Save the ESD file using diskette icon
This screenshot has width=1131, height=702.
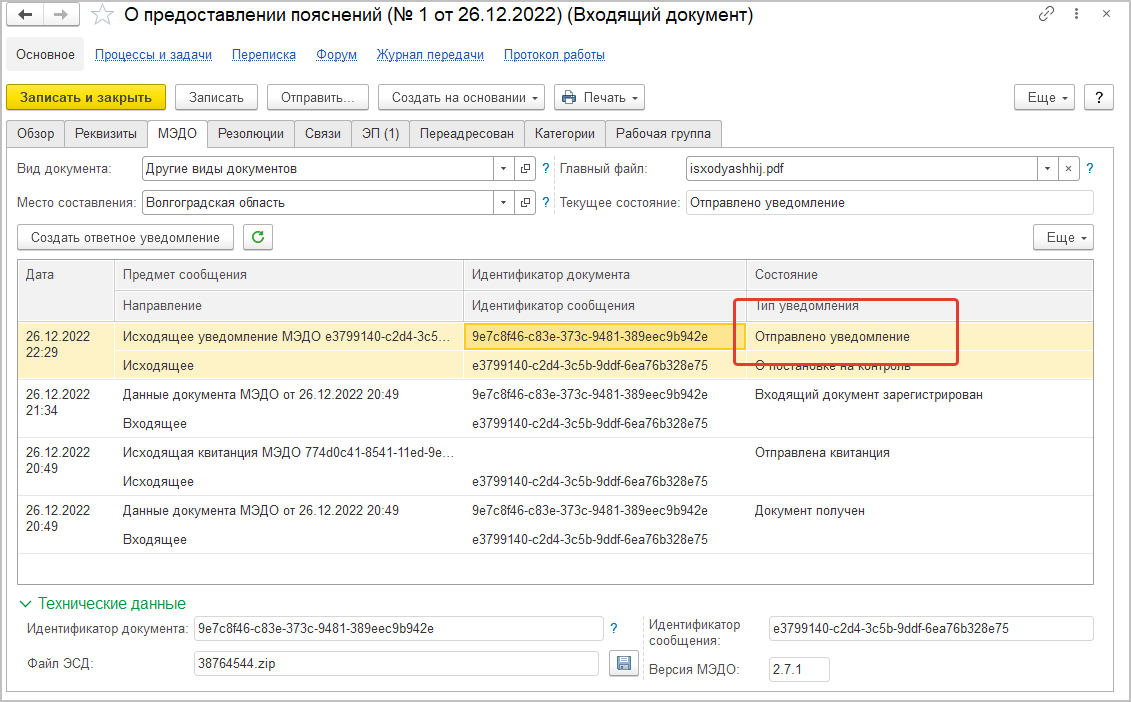pos(625,663)
